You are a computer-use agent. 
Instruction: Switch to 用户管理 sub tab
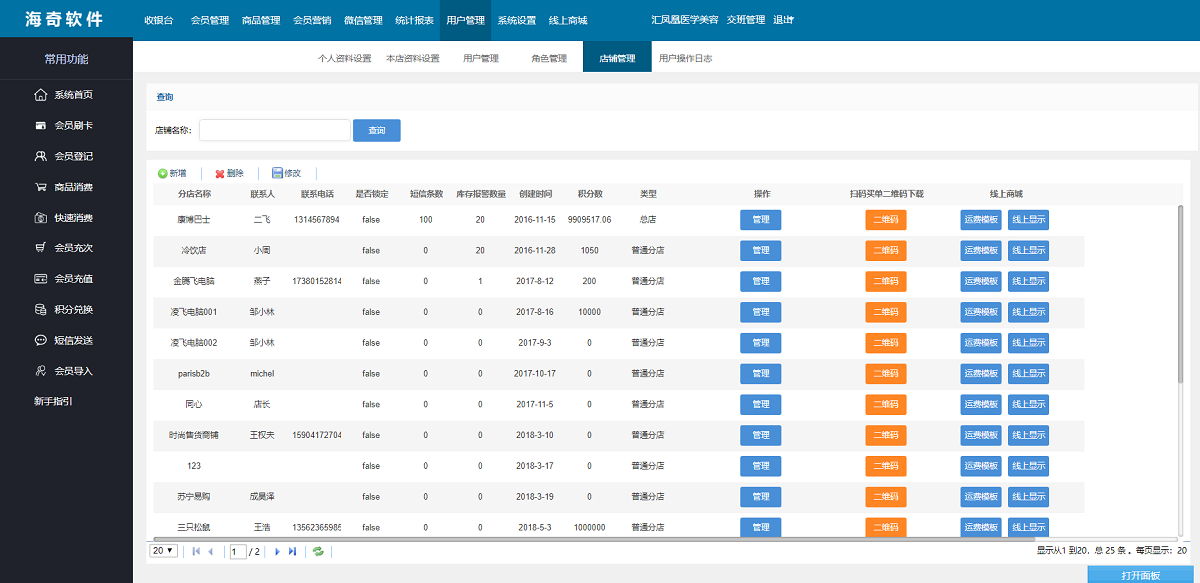481,58
